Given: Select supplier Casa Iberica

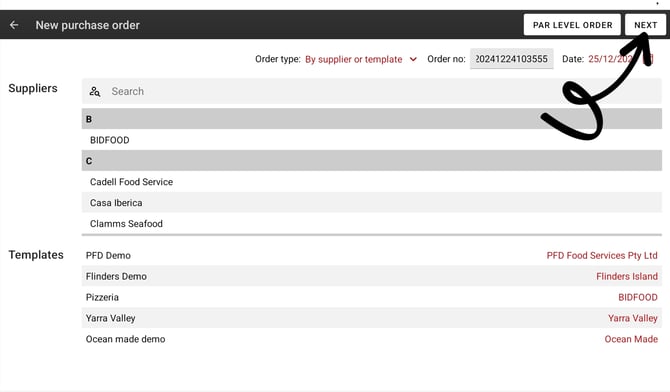Looking at the screenshot, I should tap(371, 203).
